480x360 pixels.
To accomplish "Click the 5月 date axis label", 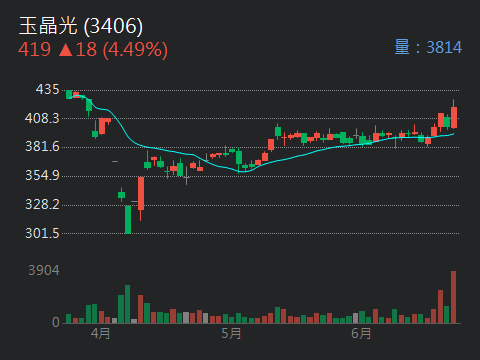I will pyautogui.click(x=231, y=333).
